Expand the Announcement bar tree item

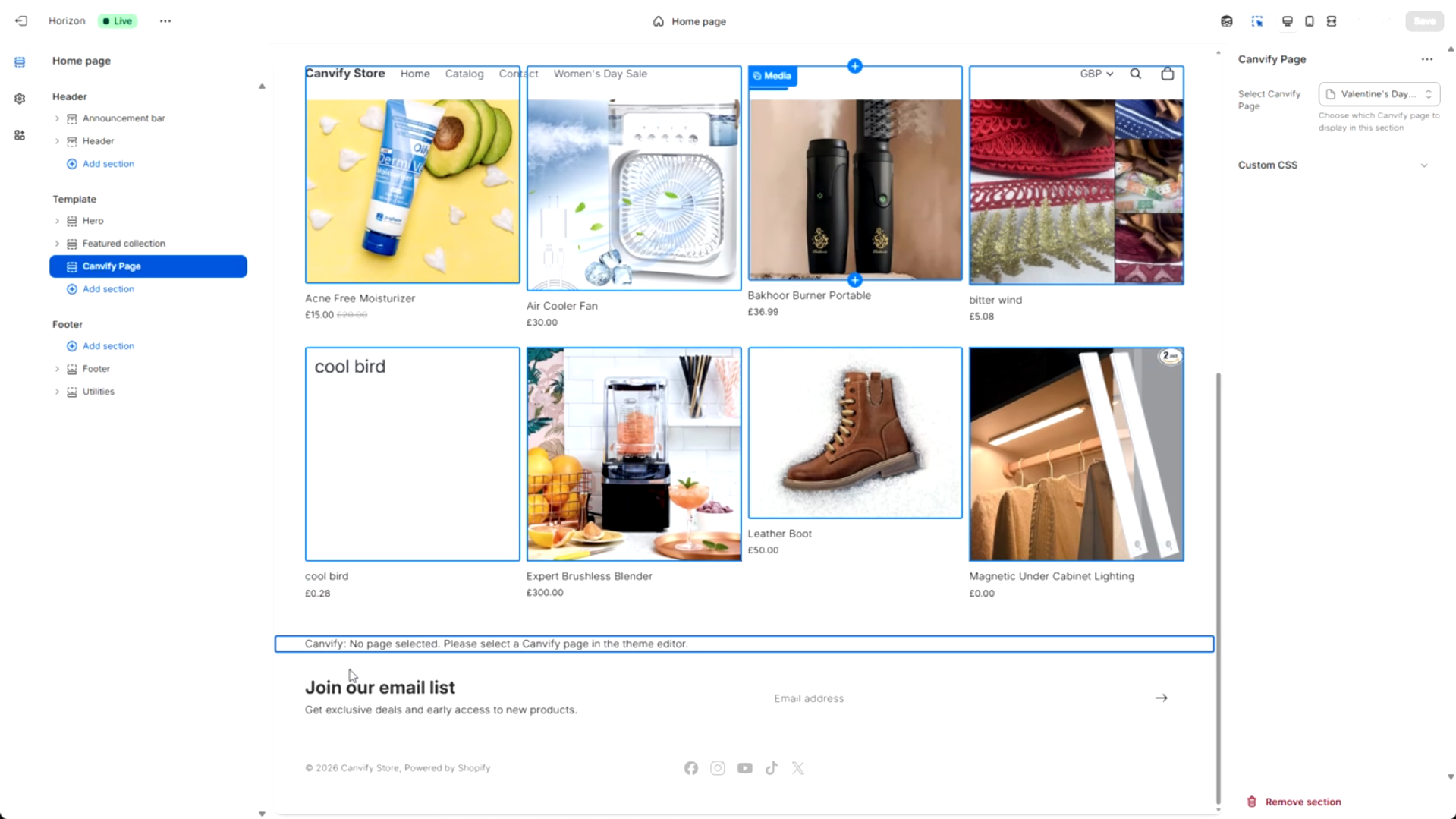57,118
